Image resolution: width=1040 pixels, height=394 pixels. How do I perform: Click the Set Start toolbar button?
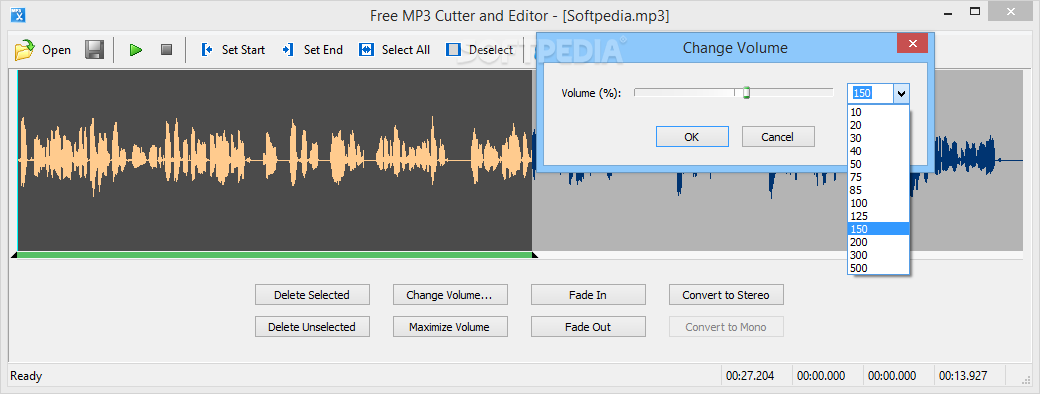[x=233, y=50]
